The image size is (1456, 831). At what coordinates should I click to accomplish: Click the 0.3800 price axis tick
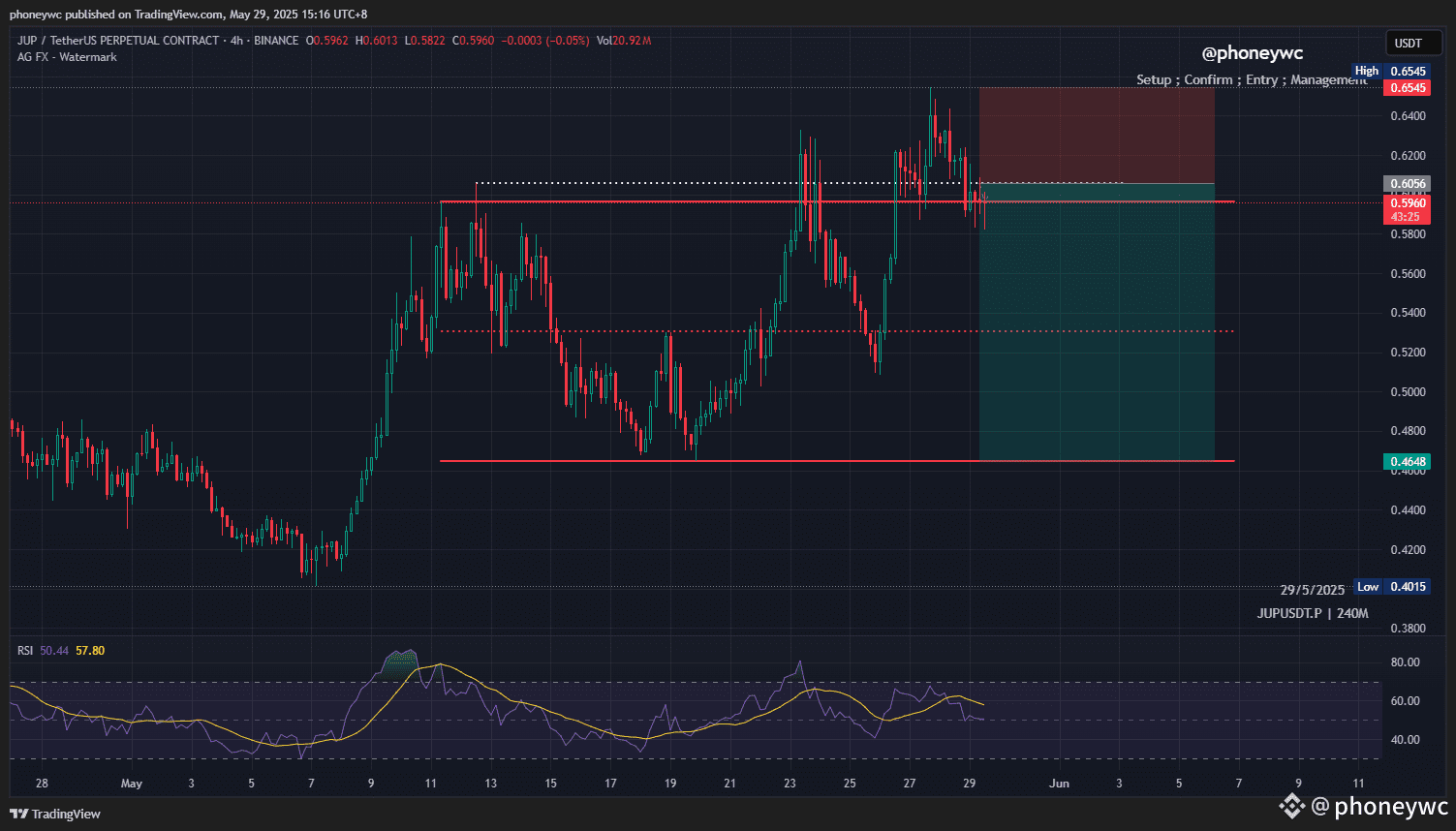click(1408, 629)
